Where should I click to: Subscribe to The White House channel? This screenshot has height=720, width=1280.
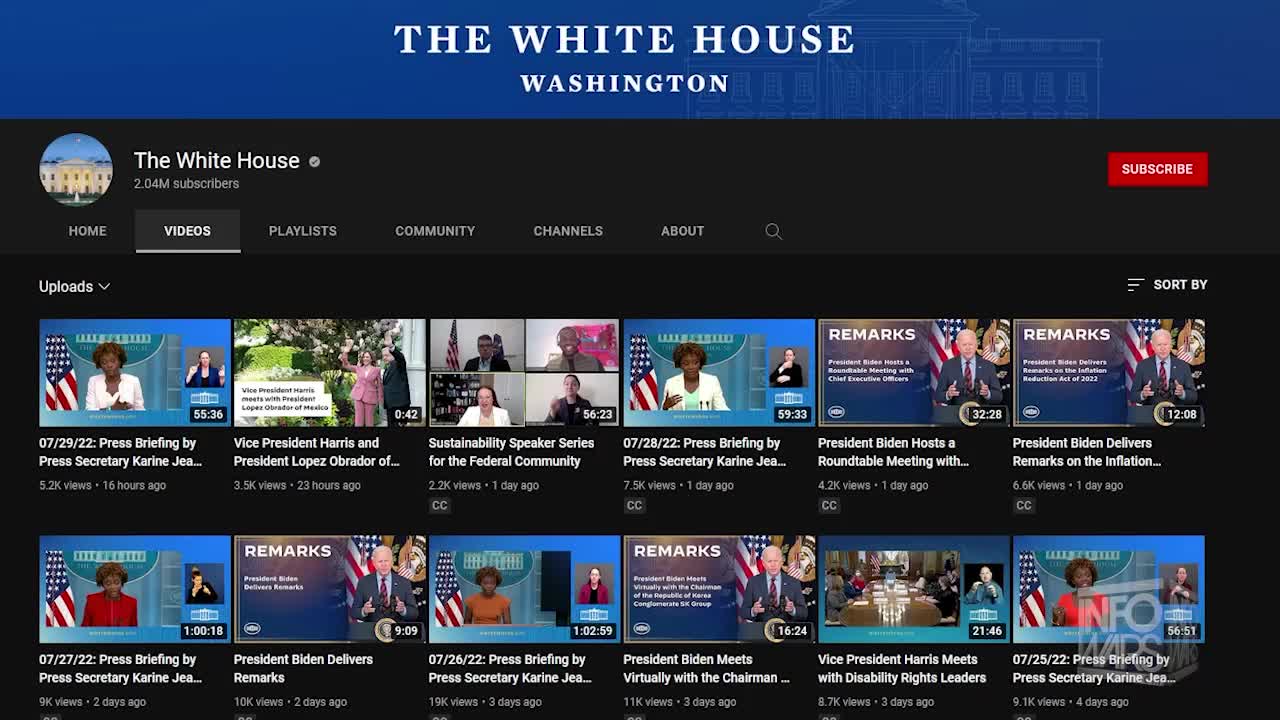[1157, 169]
